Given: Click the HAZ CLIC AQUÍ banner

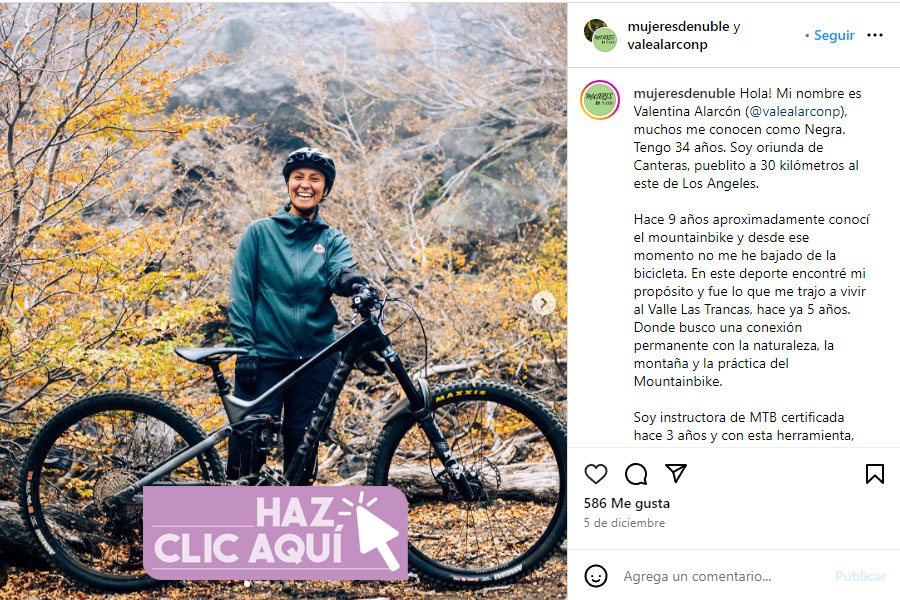Looking at the screenshot, I should pyautogui.click(x=275, y=532).
